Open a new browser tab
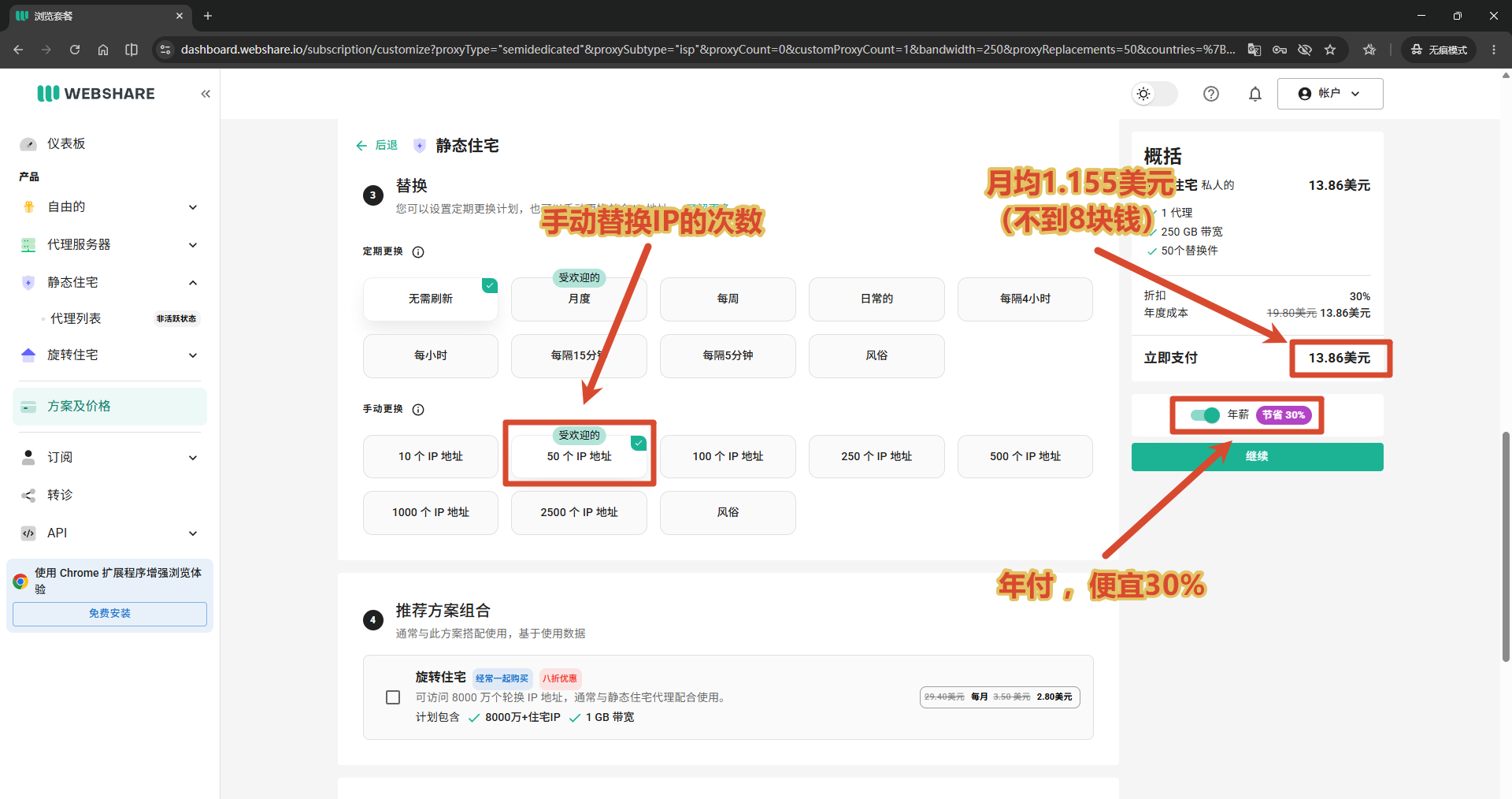 tap(208, 16)
